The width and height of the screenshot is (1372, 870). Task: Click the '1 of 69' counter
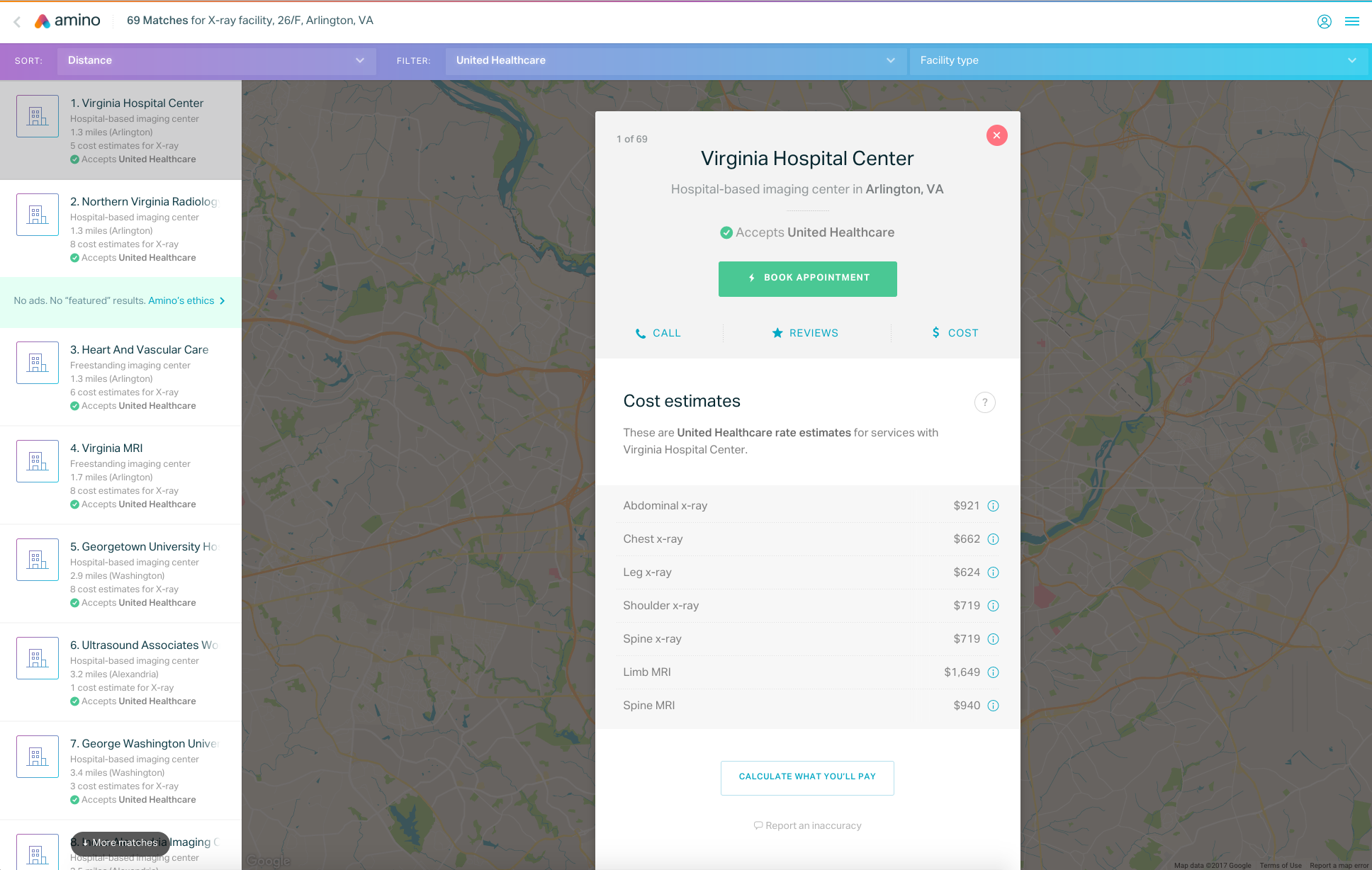(x=631, y=140)
